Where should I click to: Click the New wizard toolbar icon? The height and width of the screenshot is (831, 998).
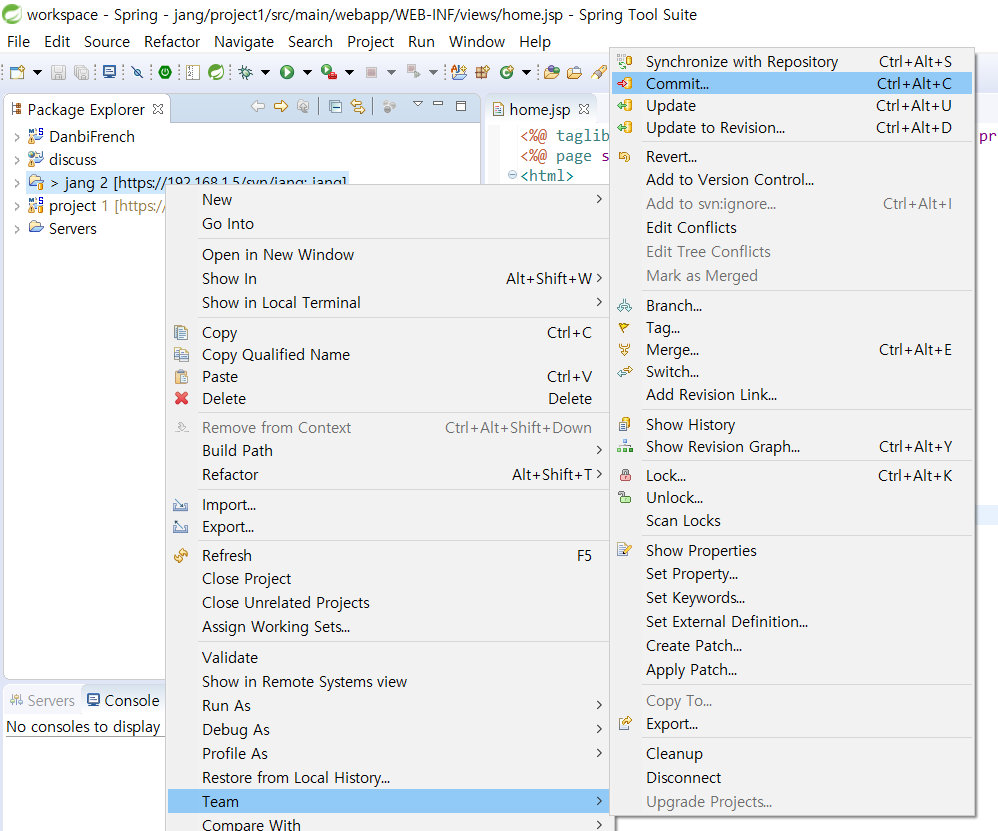tap(17, 72)
